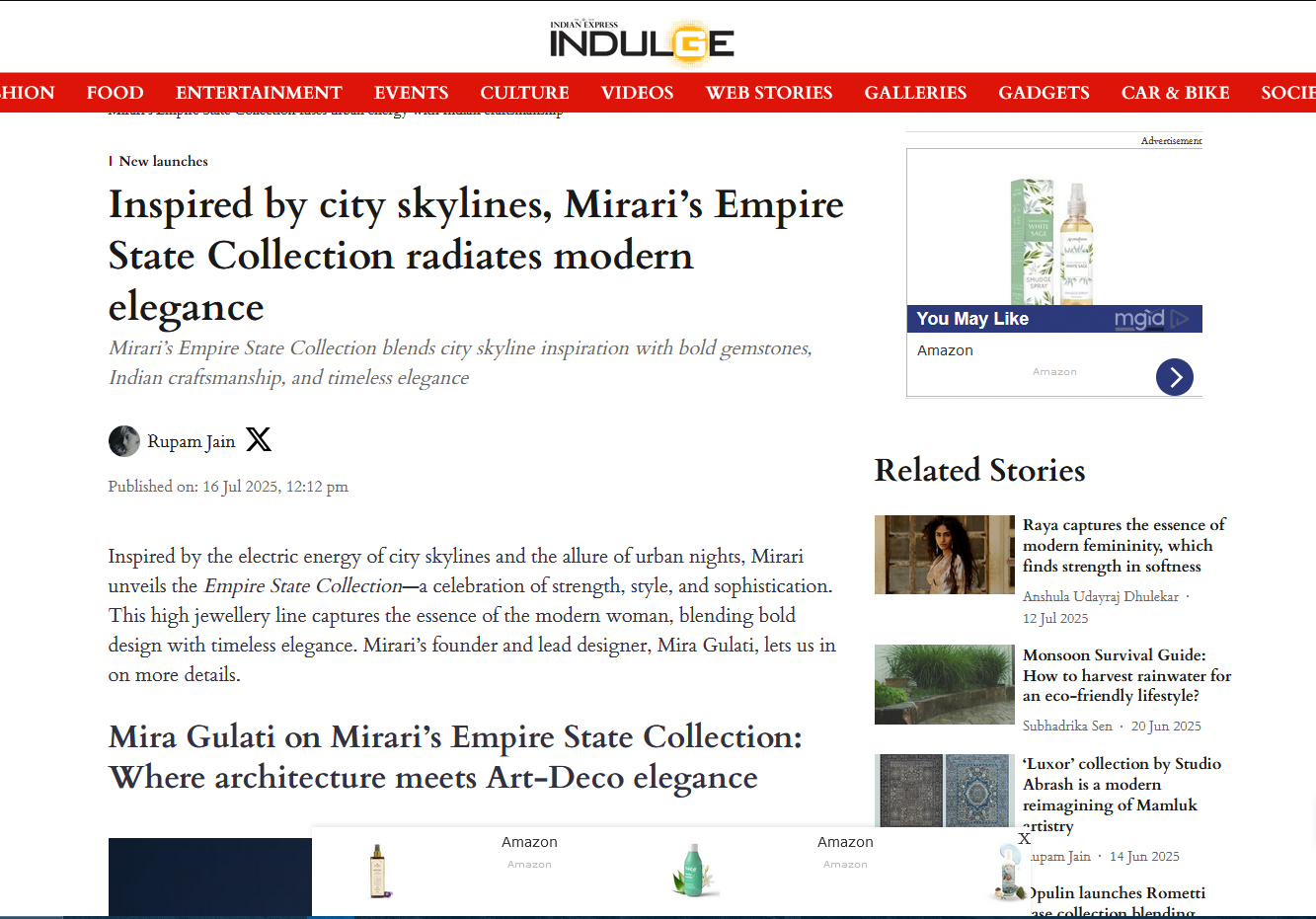Click the Advertisement label text
The image size is (1316, 919).
tap(1172, 141)
